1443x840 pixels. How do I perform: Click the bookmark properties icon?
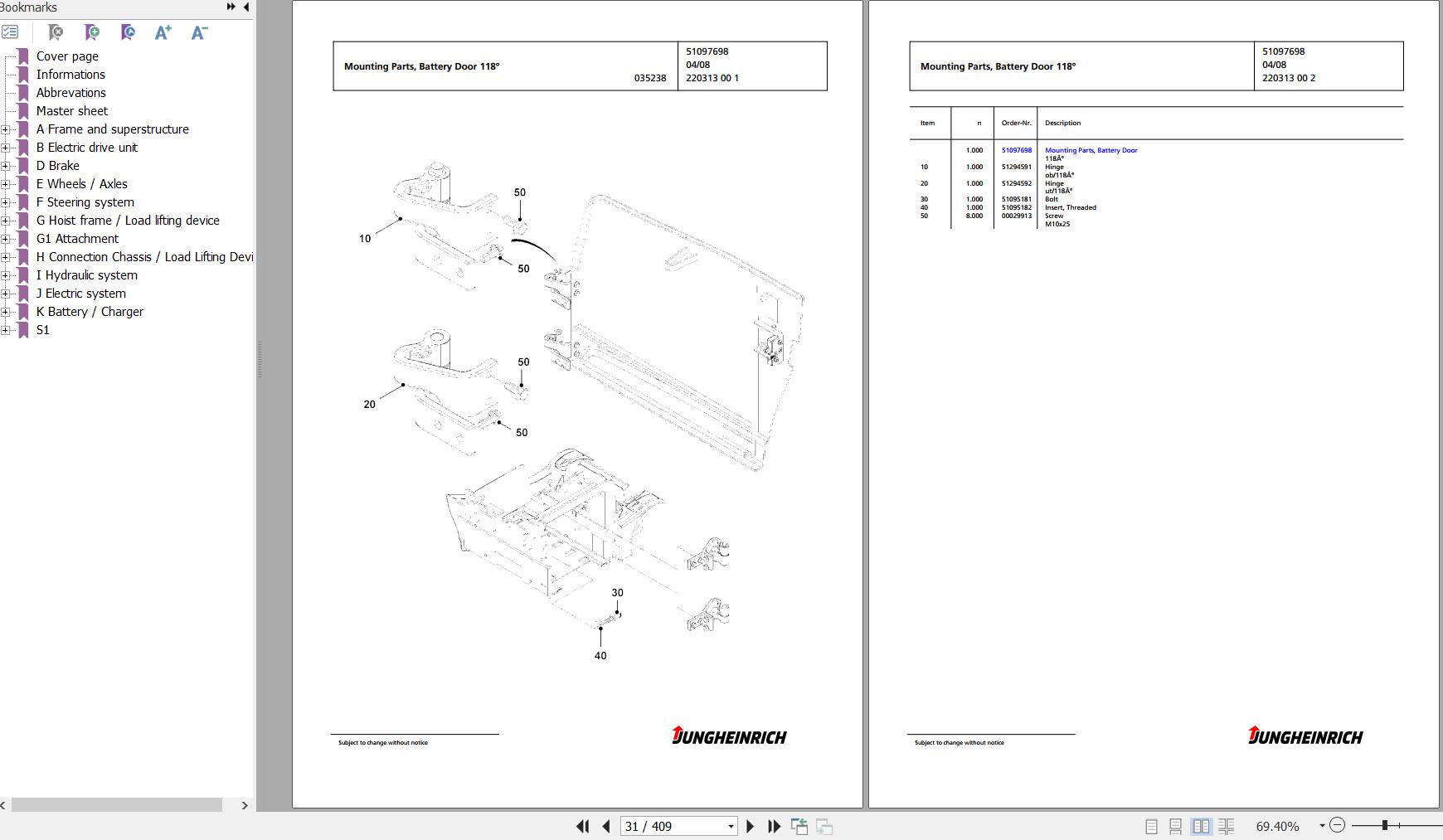click(x=128, y=32)
